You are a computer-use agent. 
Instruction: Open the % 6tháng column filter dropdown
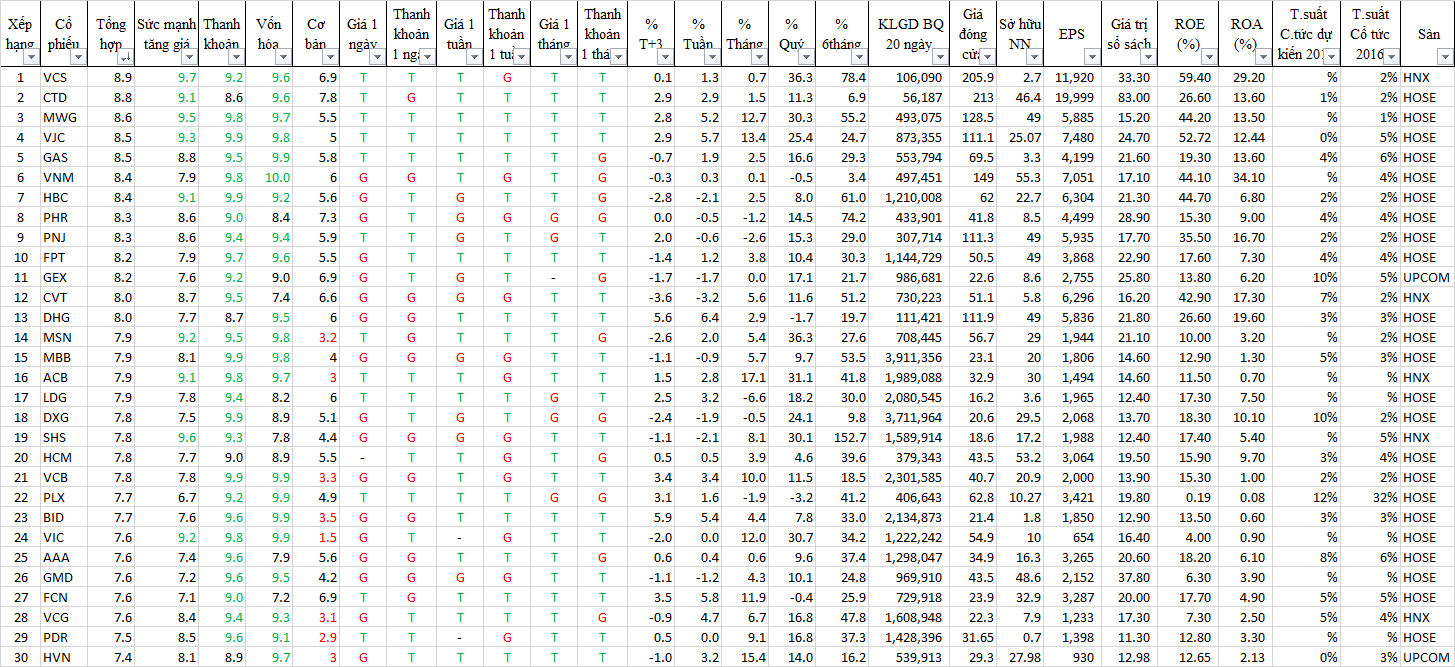[858, 58]
